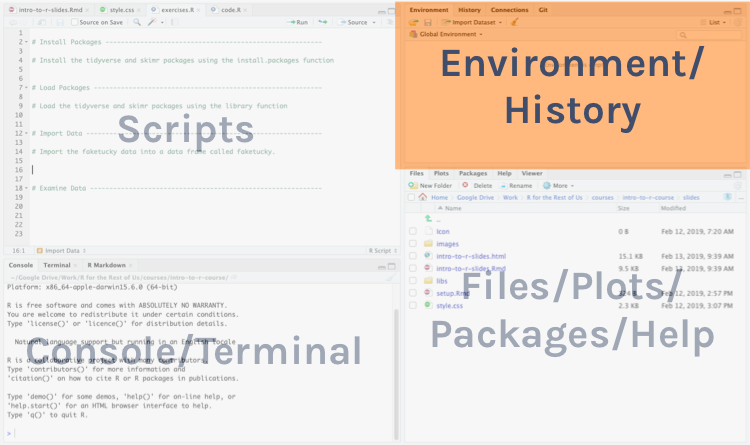The image size is (750, 445).
Task: Click the New Folder button
Action: 430,186
